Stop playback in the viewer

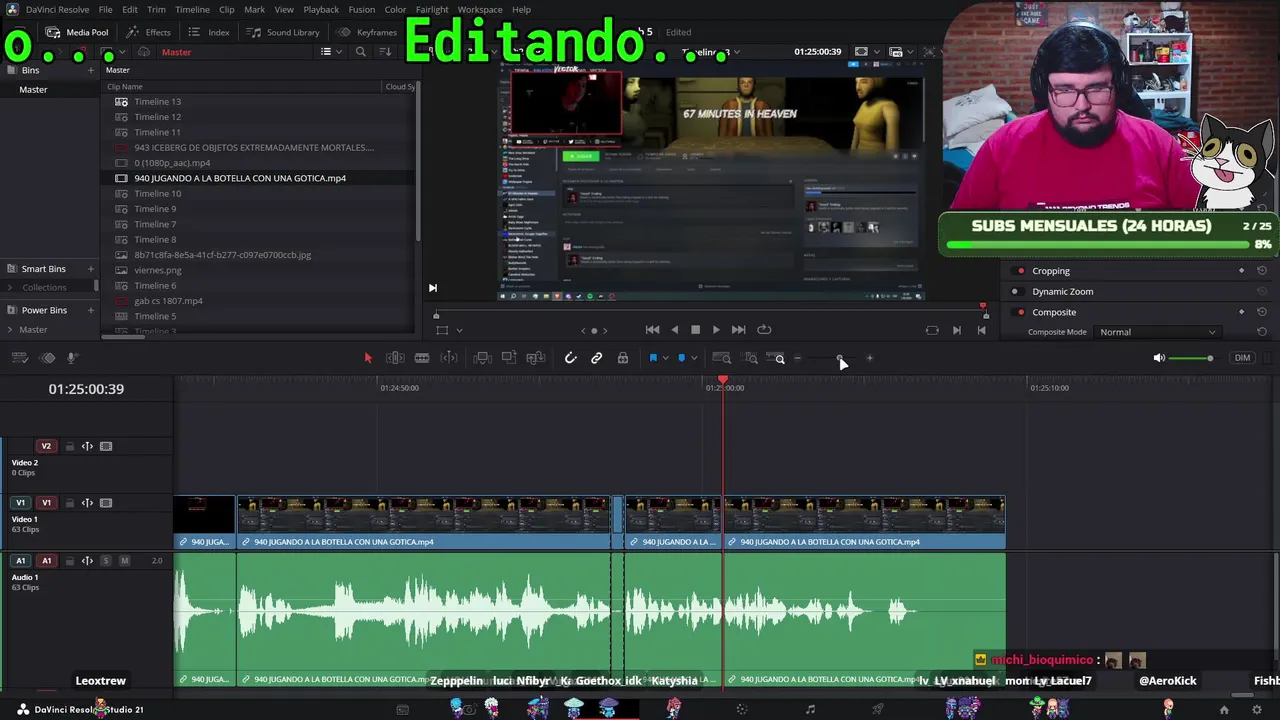[696, 330]
